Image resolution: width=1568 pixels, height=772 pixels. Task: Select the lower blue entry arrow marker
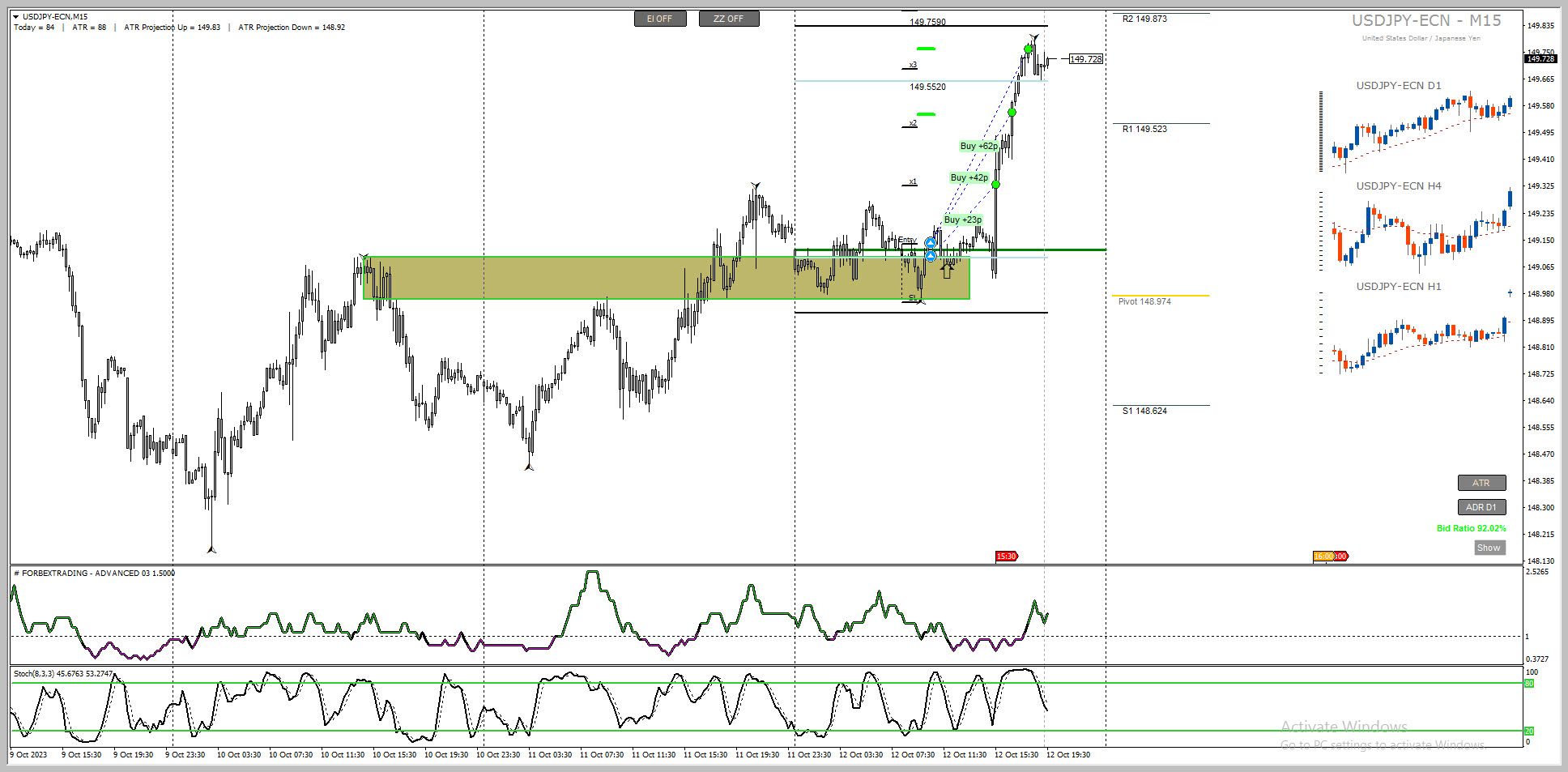click(x=931, y=256)
